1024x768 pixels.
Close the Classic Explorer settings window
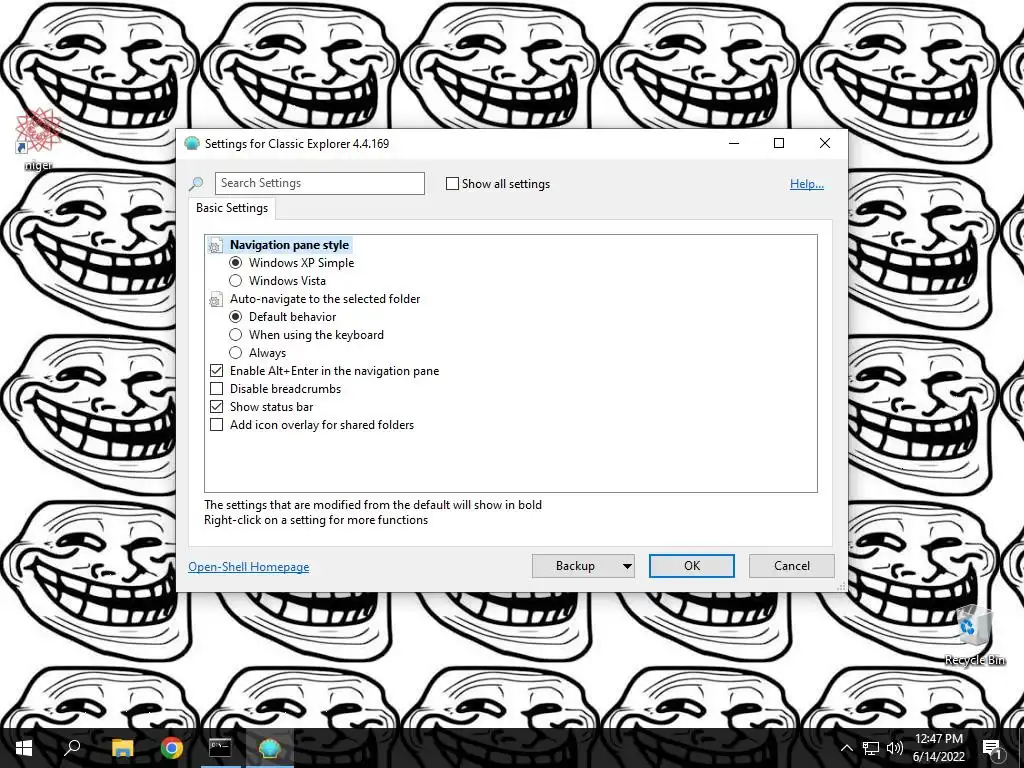[825, 143]
